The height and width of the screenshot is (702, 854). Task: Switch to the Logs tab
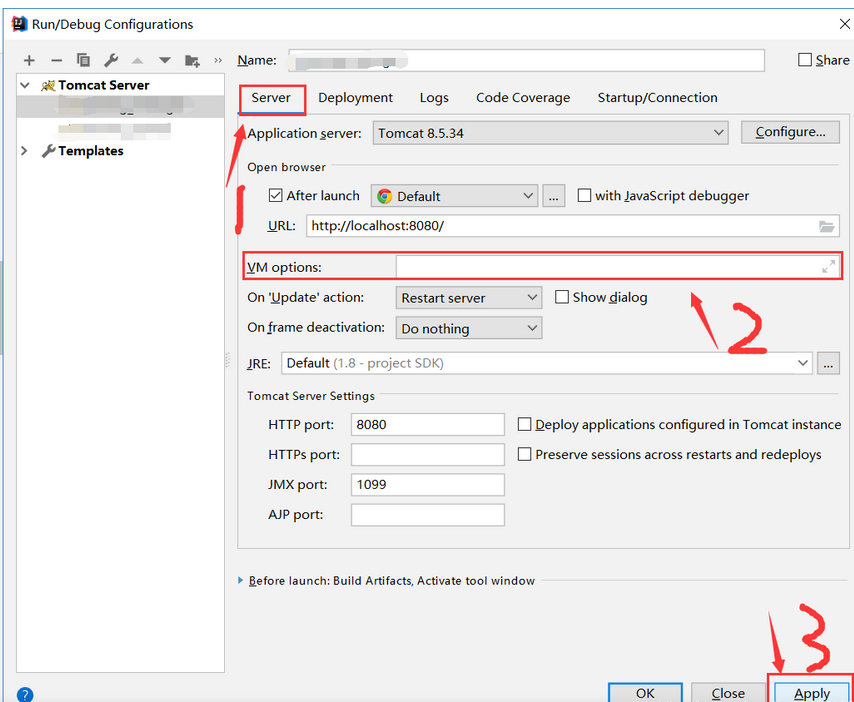434,98
